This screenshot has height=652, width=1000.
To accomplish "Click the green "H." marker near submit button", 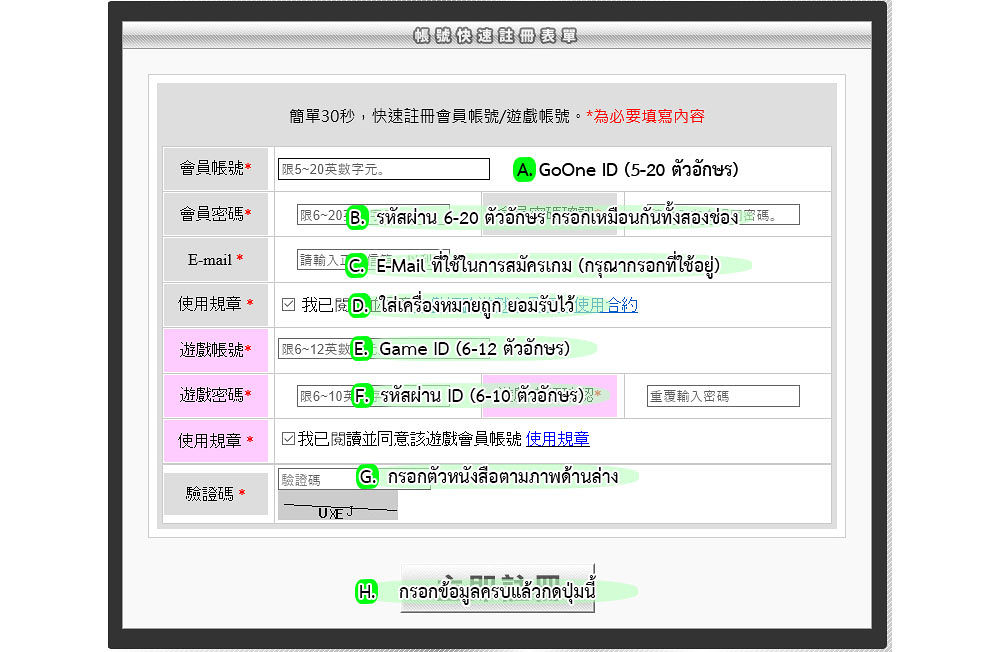I will (x=367, y=592).
